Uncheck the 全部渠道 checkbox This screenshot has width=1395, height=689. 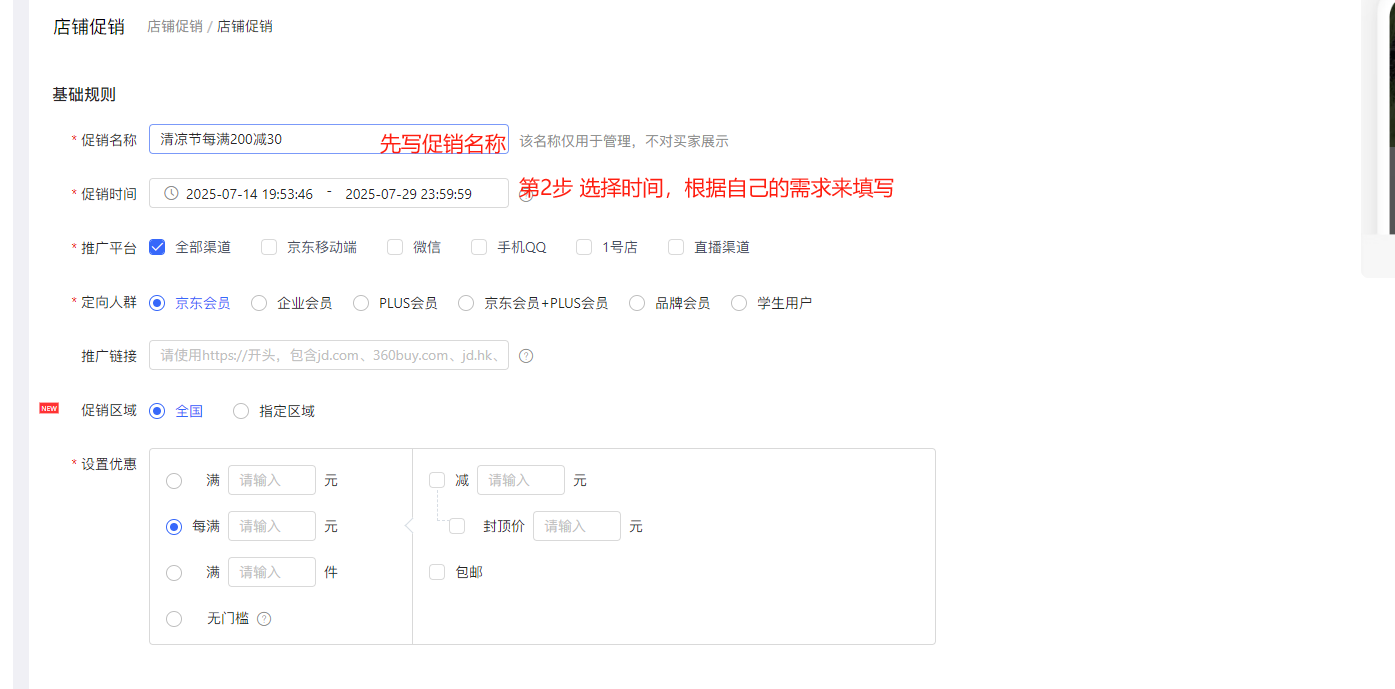tap(157, 247)
